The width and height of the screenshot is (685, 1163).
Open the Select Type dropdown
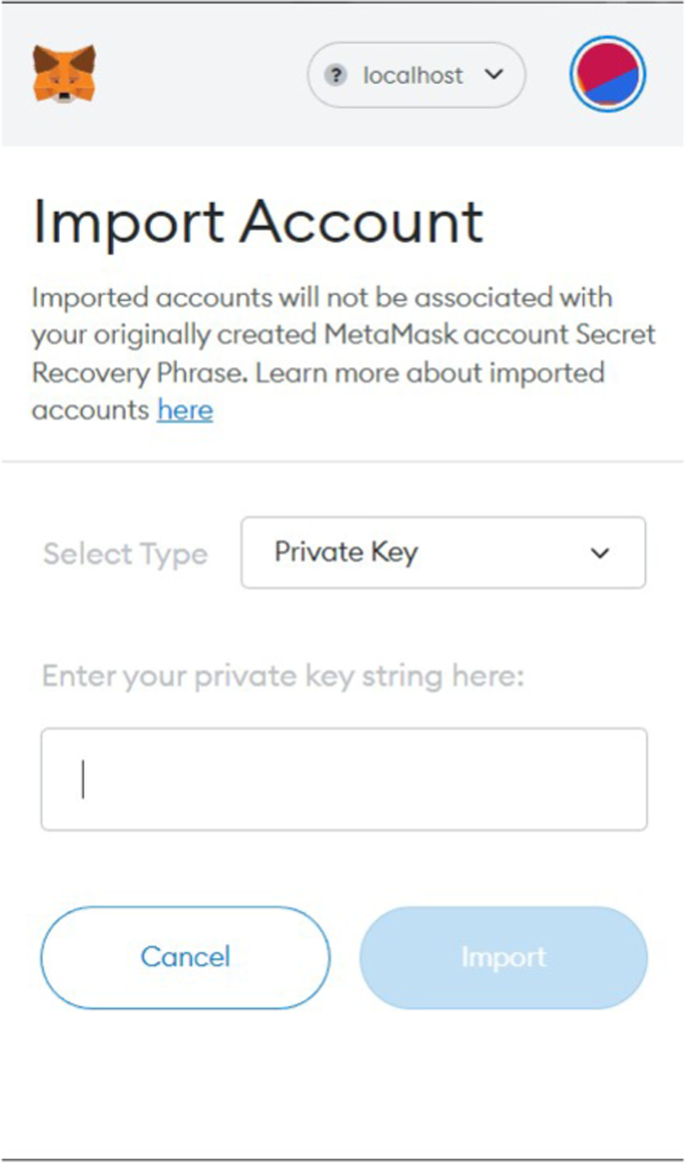coord(442,552)
